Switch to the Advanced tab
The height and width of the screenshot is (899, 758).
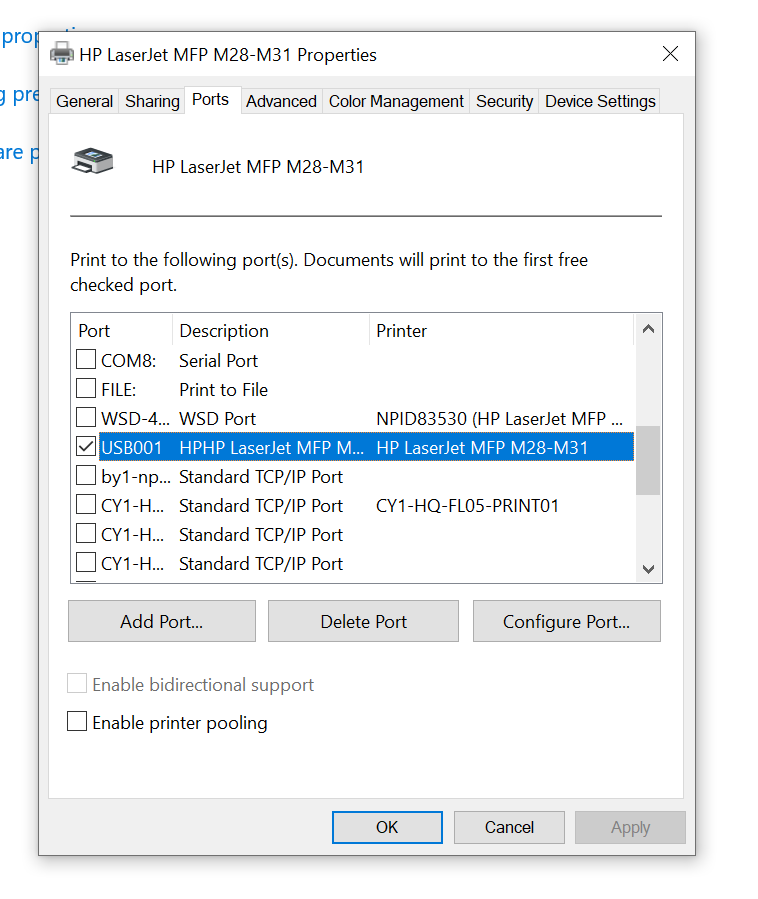point(281,100)
